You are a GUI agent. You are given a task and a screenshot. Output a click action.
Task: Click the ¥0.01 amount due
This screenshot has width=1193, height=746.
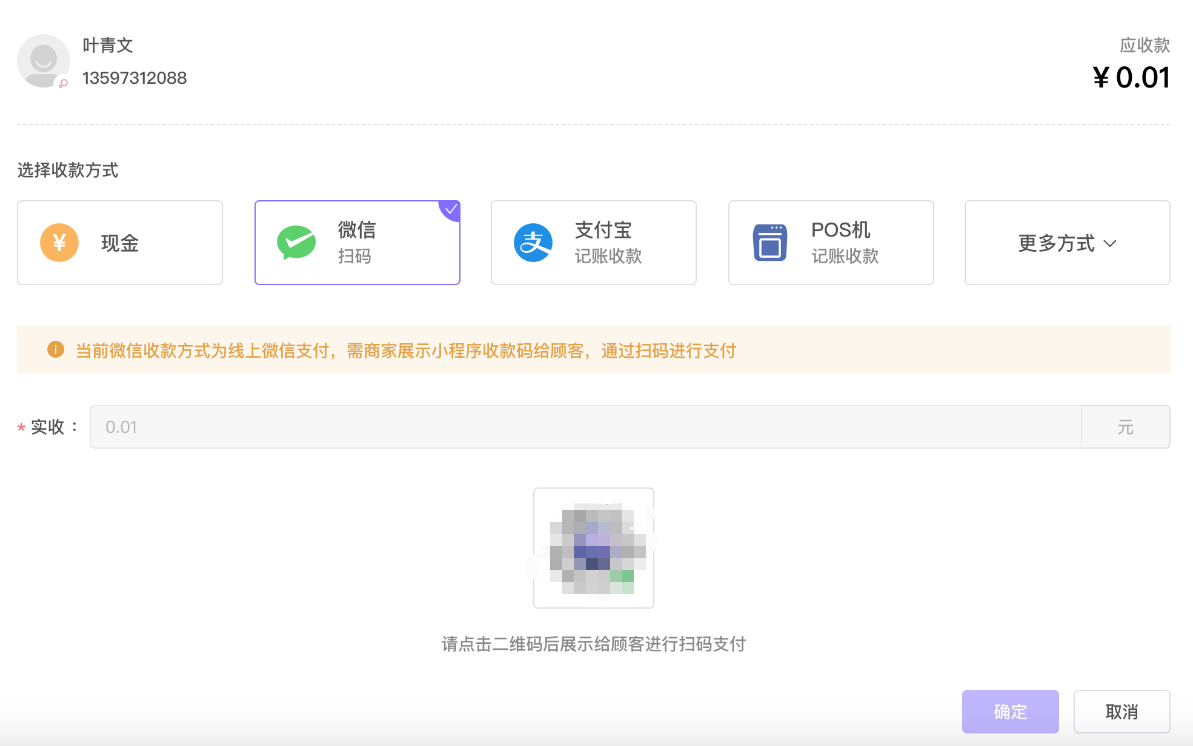[1131, 78]
